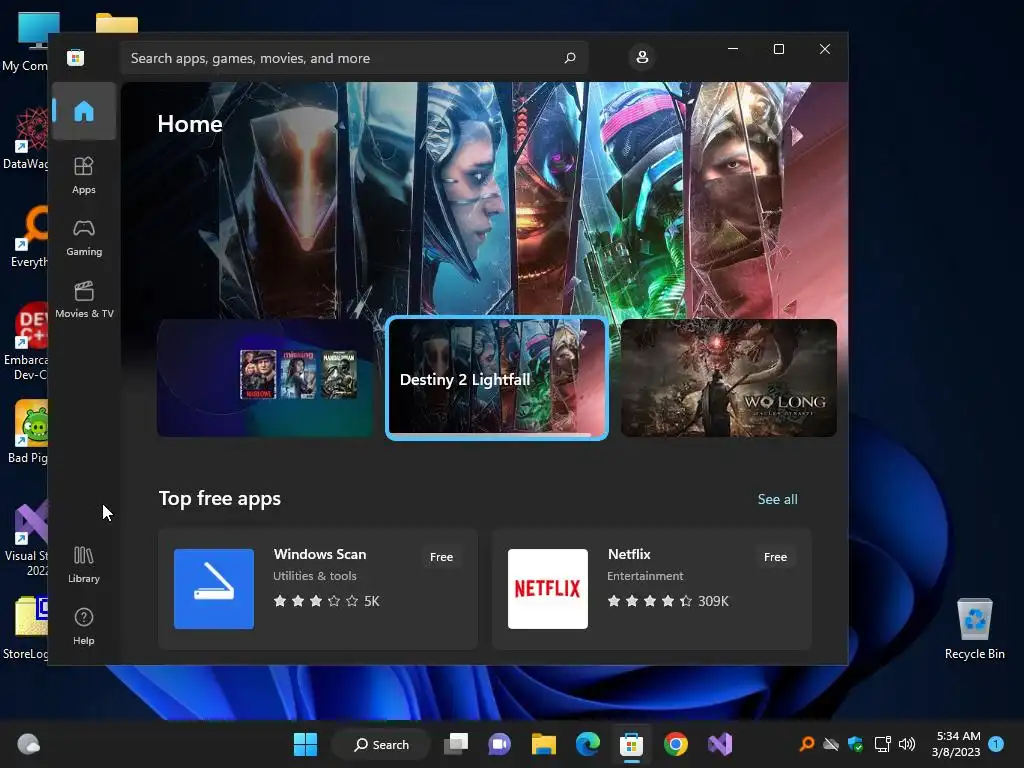This screenshot has width=1024, height=768.
Task: Open Movies & TV section
Action: pos(84,300)
